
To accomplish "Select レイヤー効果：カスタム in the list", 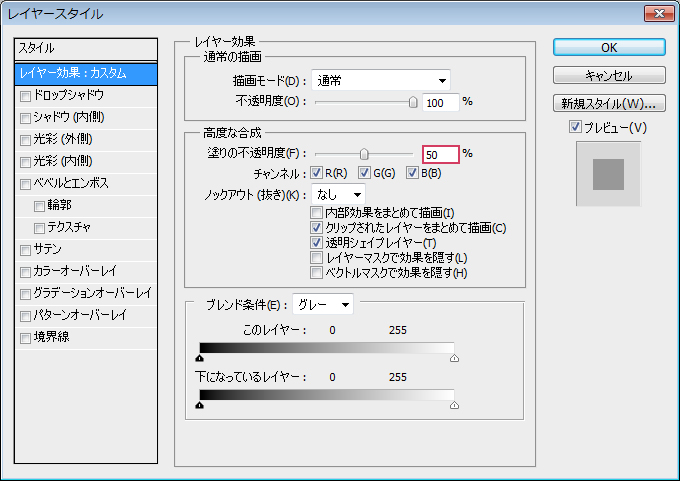I will (86, 73).
